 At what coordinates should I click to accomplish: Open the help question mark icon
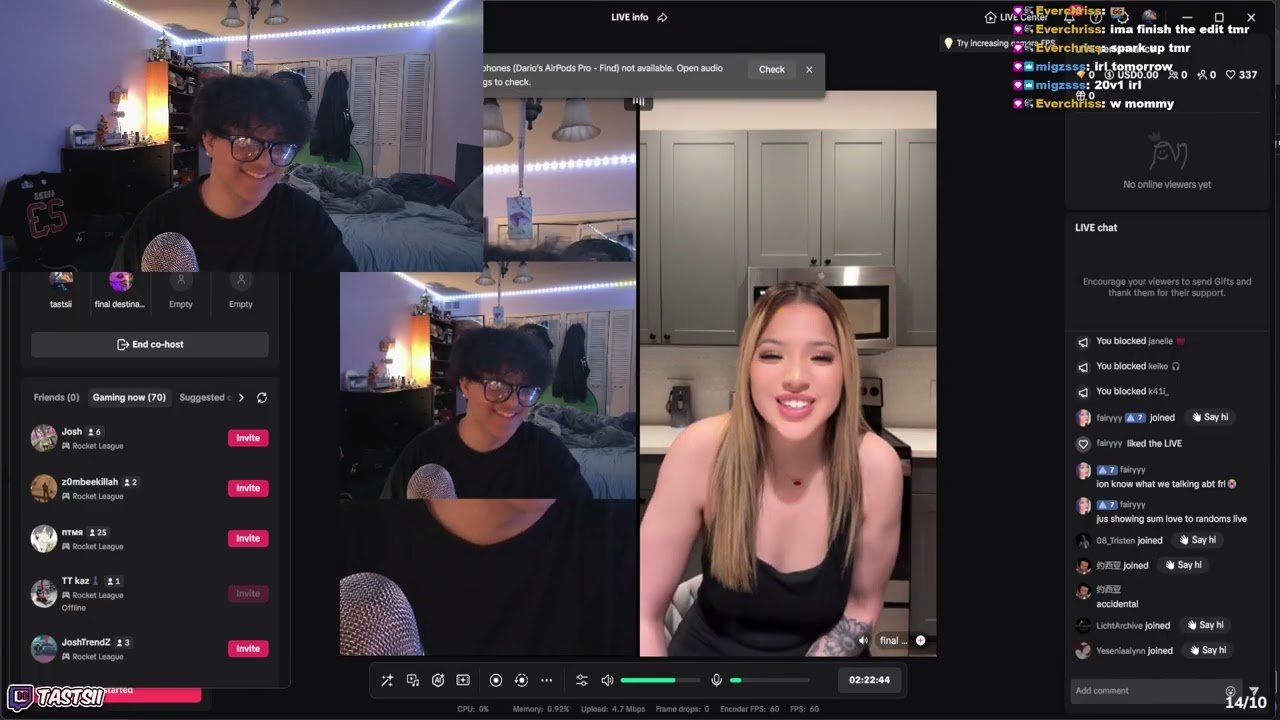[1096, 17]
